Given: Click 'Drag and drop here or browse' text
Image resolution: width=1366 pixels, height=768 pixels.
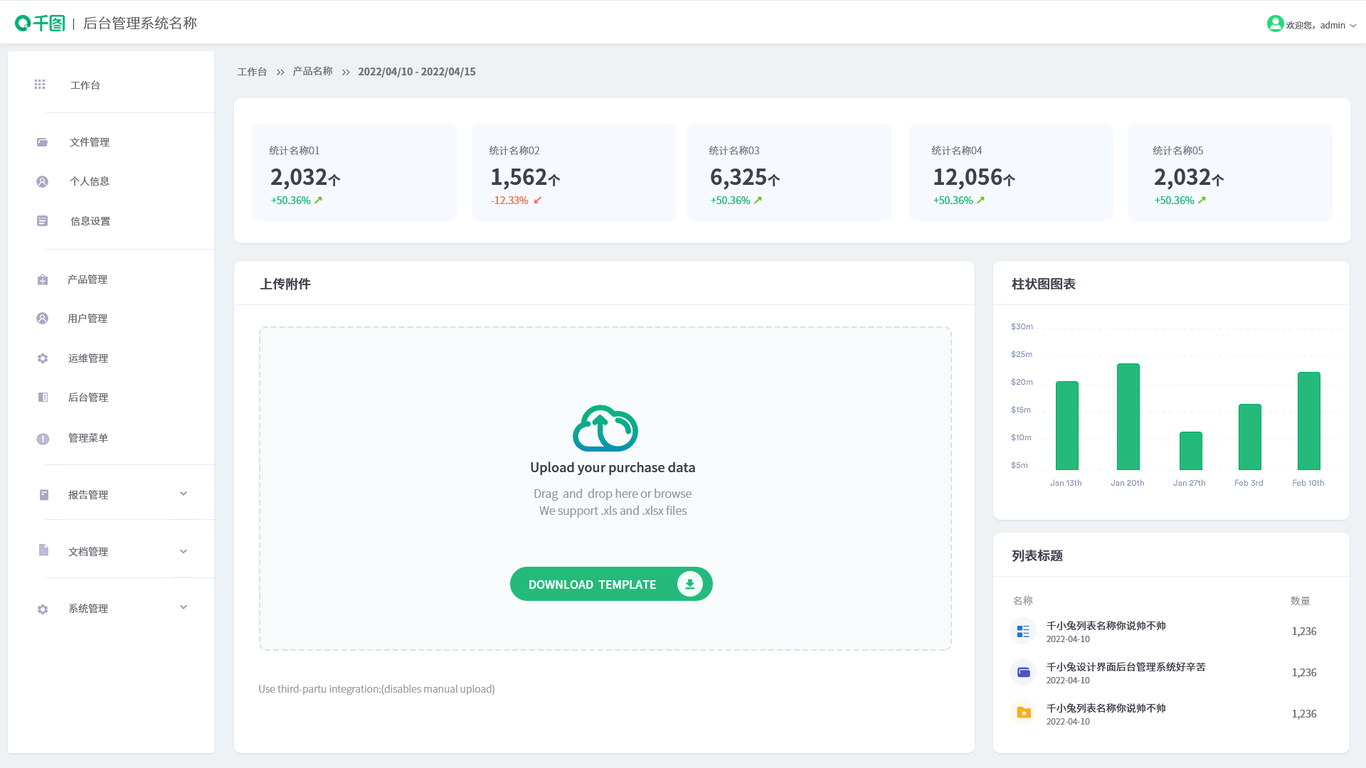Looking at the screenshot, I should pyautogui.click(x=613, y=494).
